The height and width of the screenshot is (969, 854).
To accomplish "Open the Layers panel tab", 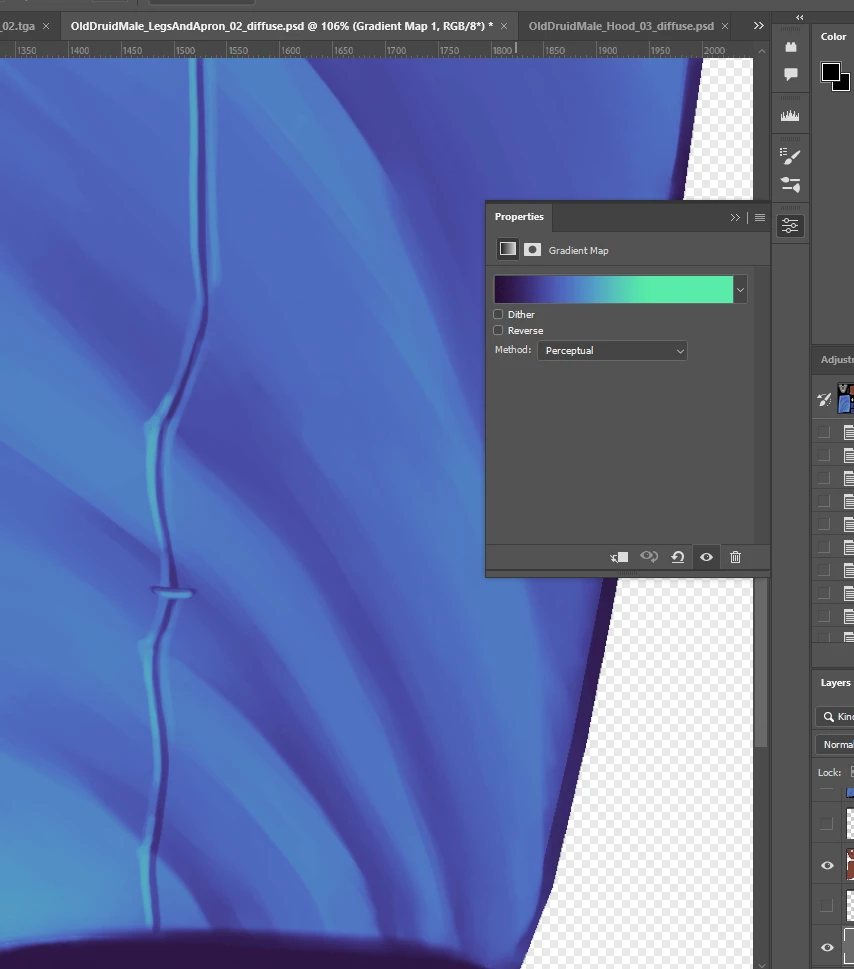I will [x=835, y=683].
